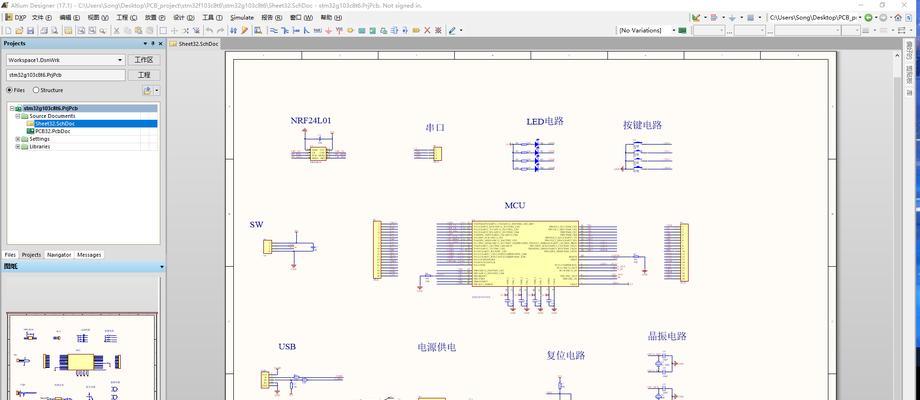
Task: Click the move selection crosshair icon
Action: point(174,30)
